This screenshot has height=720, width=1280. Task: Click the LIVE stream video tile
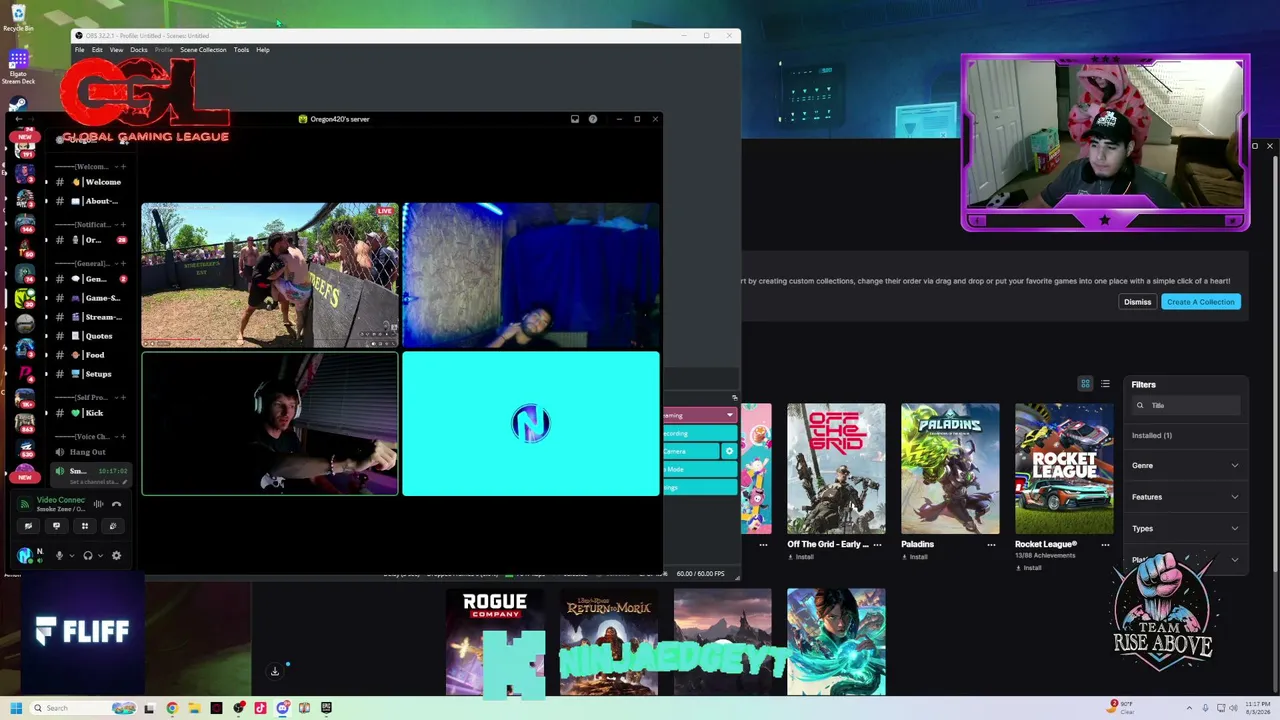click(270, 275)
